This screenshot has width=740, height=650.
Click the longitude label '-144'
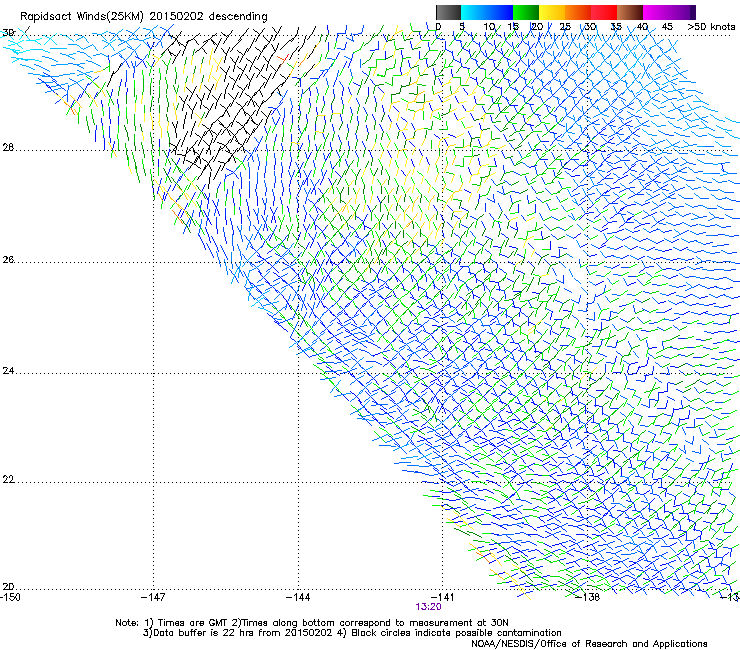(x=298, y=597)
